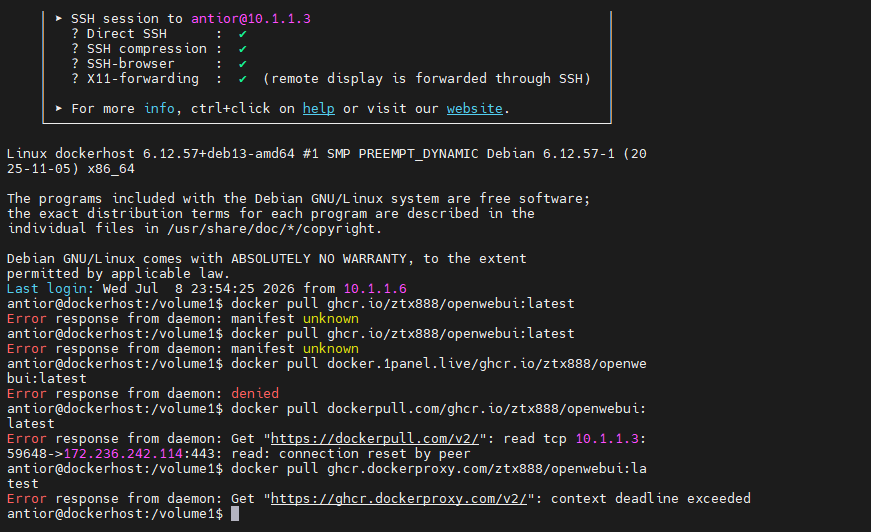Viewport: 871px width, 532px height.
Task: Click the blue info word in banner
Action: [159, 108]
